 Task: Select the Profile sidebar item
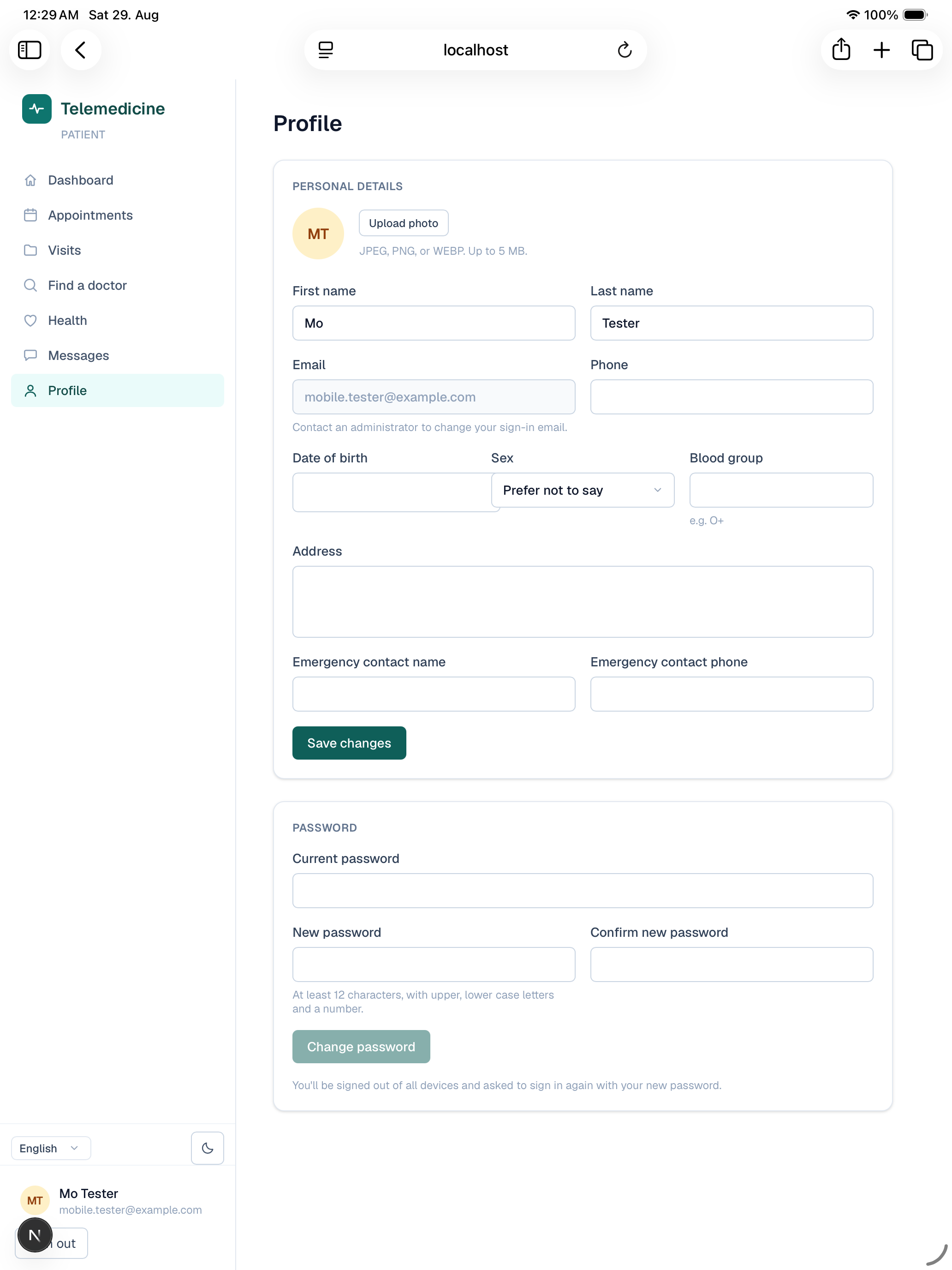tap(118, 390)
